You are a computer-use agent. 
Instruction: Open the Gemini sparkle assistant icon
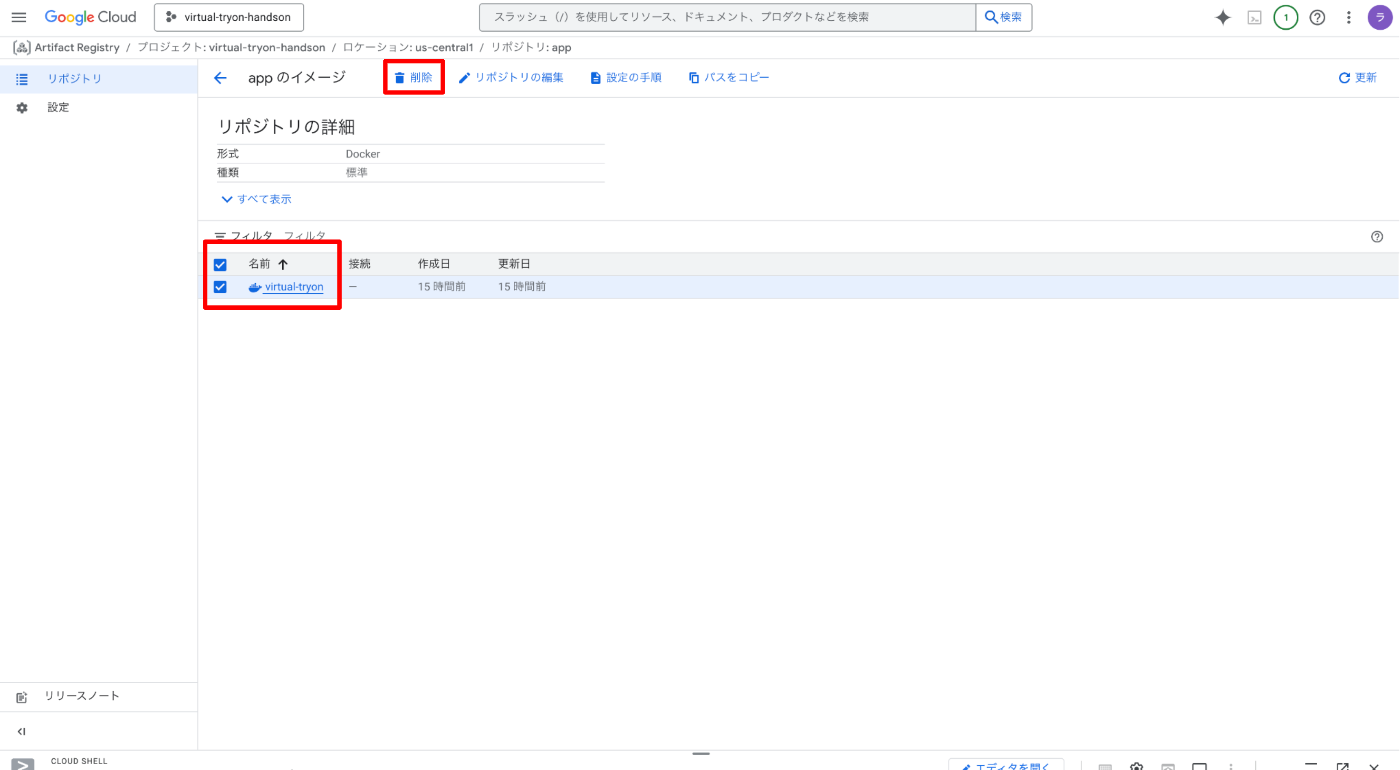coord(1222,17)
